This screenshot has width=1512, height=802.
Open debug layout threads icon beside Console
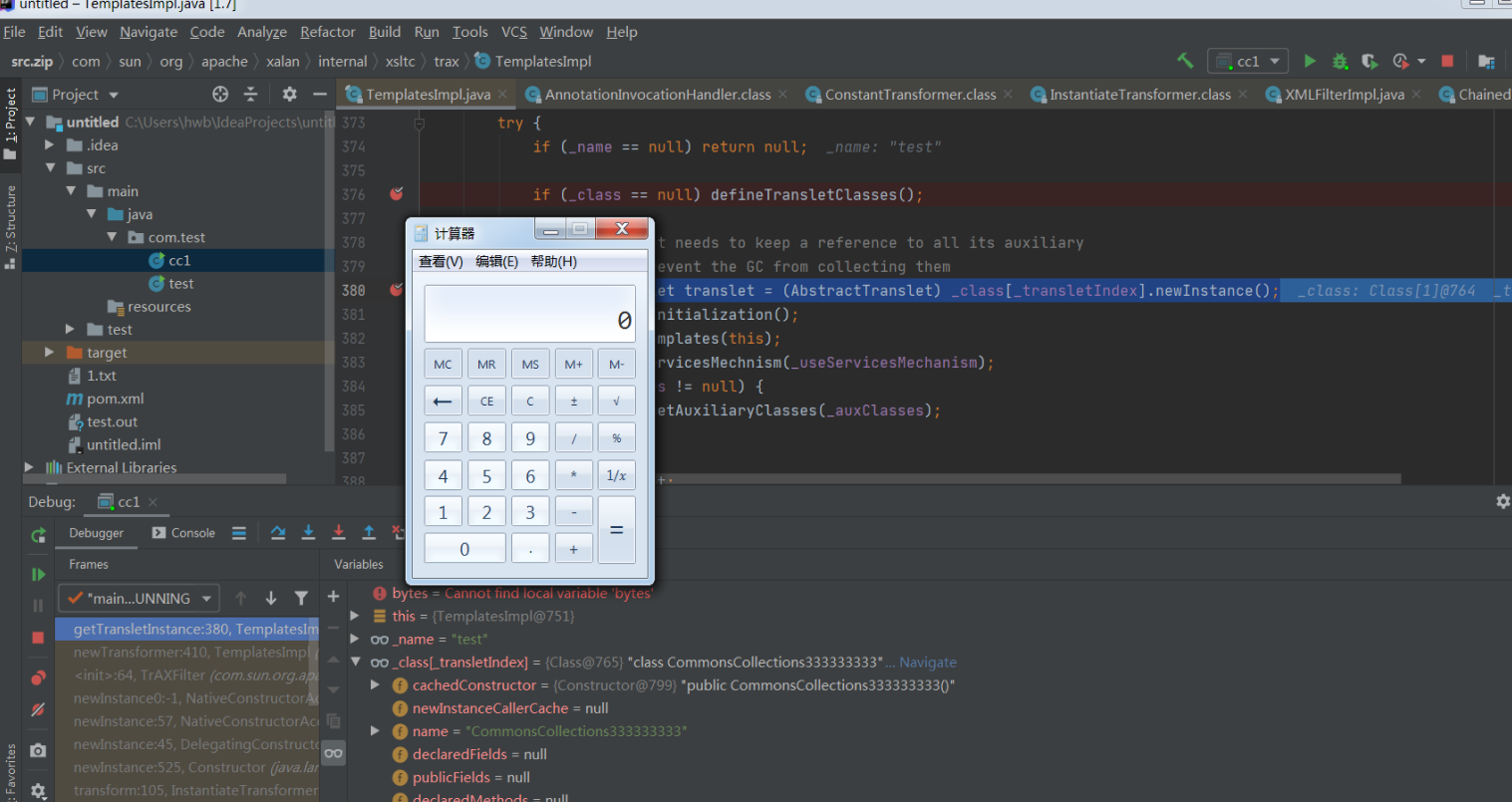[x=239, y=533]
